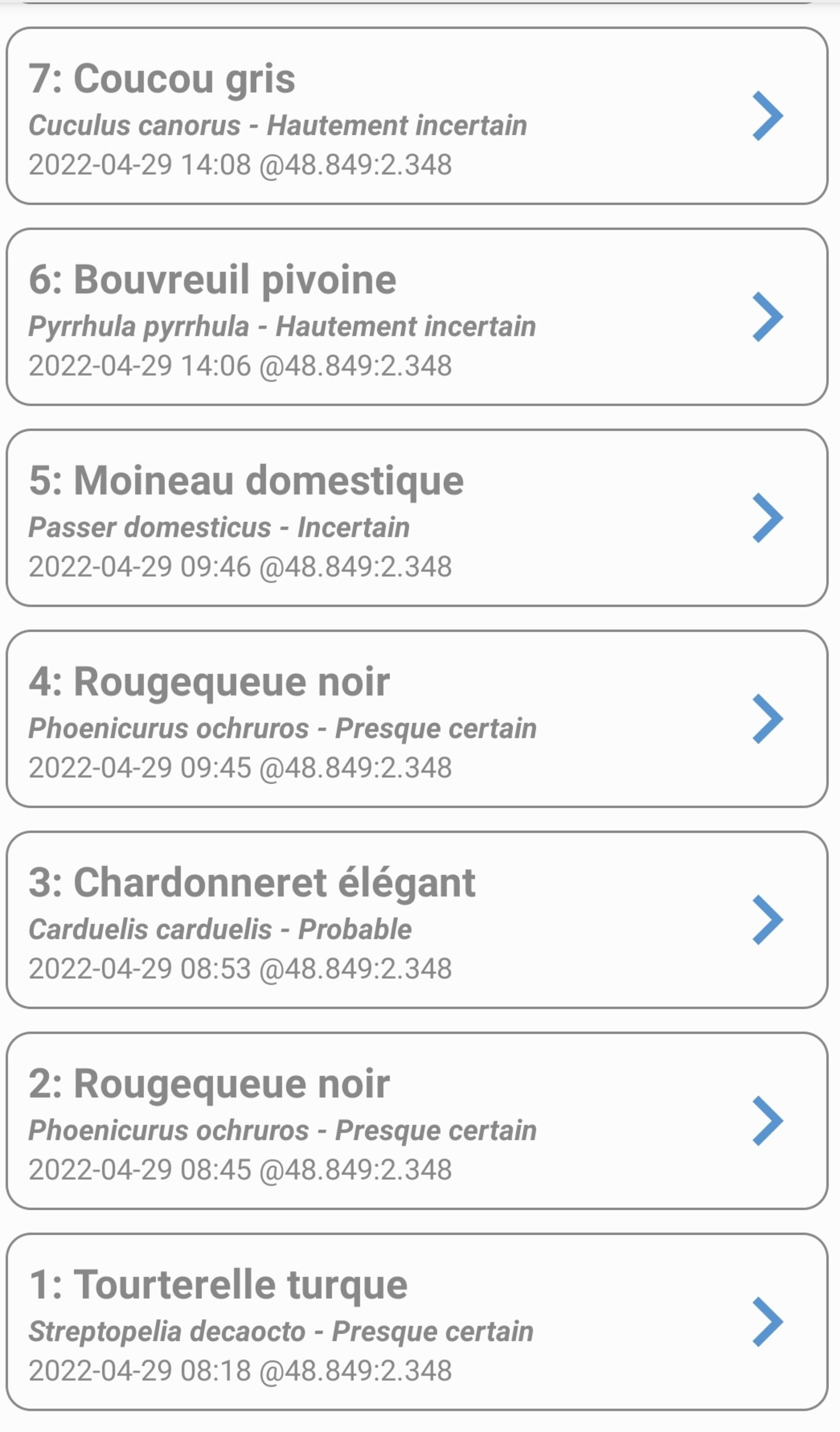
Task: Choose the 3: Chardonneret élégant title
Action: click(252, 883)
